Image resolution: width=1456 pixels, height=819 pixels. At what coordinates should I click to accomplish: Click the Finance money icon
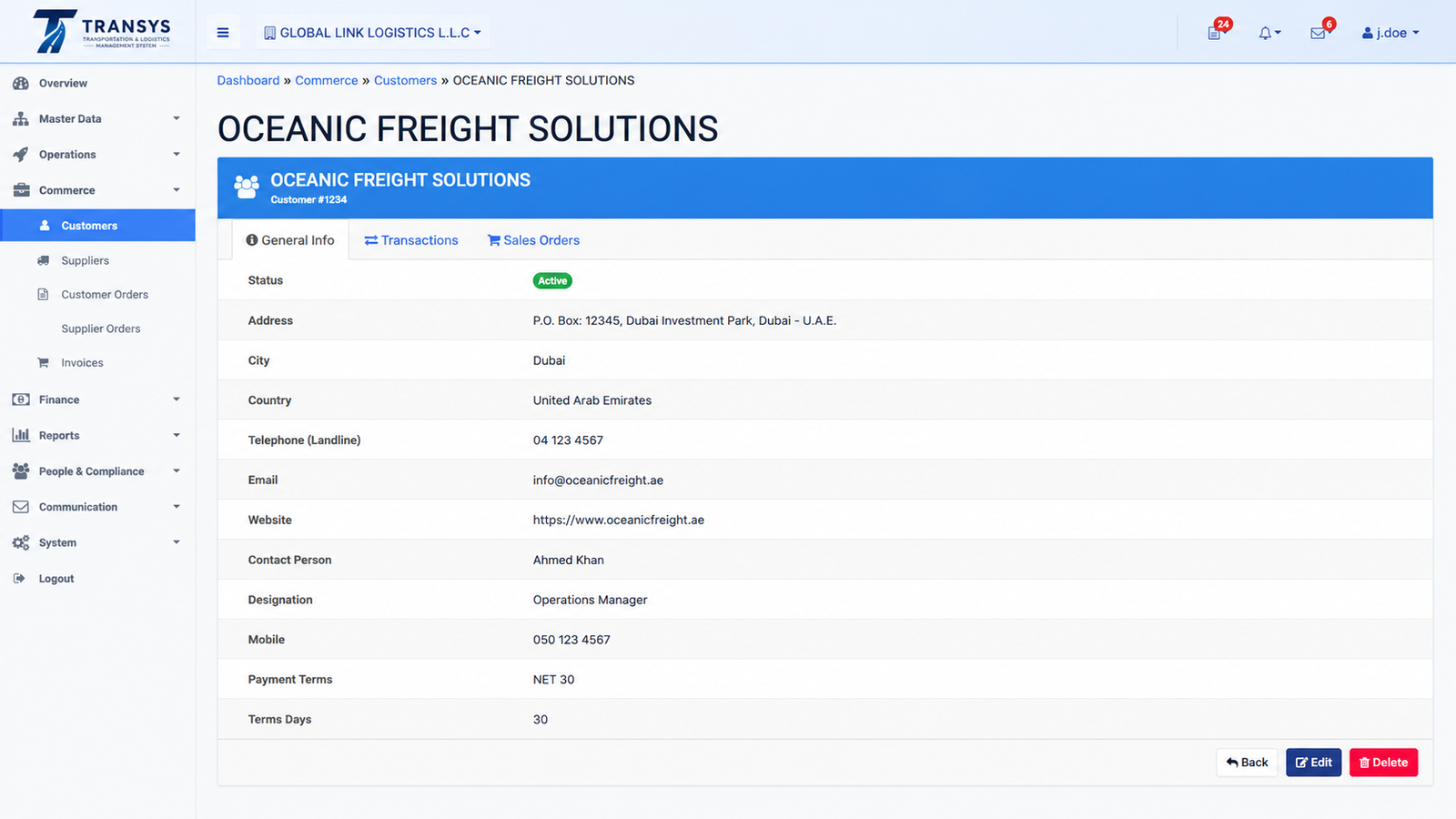coord(21,399)
